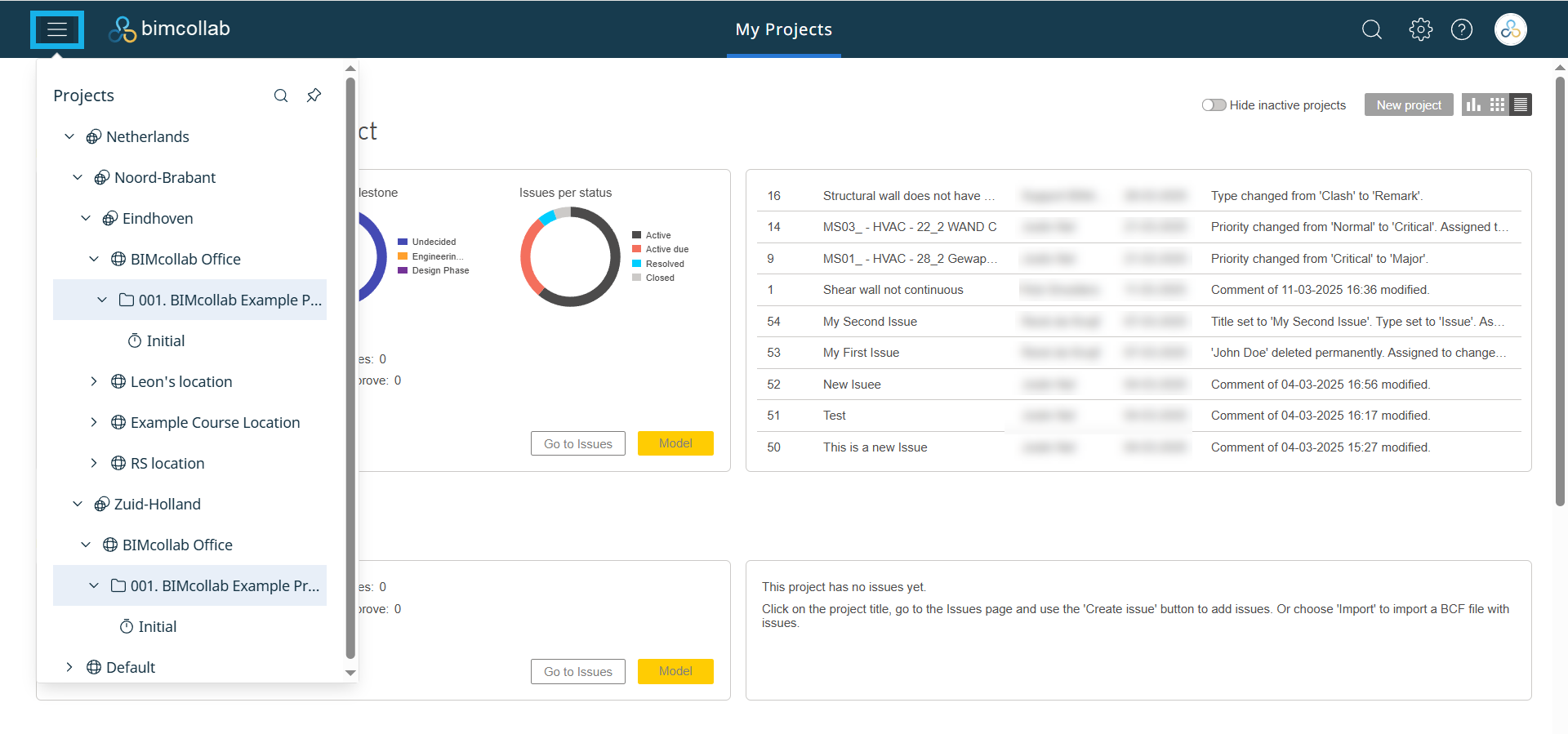The width and height of the screenshot is (1568, 734).
Task: Expand Example Course Location node
Action: click(94, 422)
